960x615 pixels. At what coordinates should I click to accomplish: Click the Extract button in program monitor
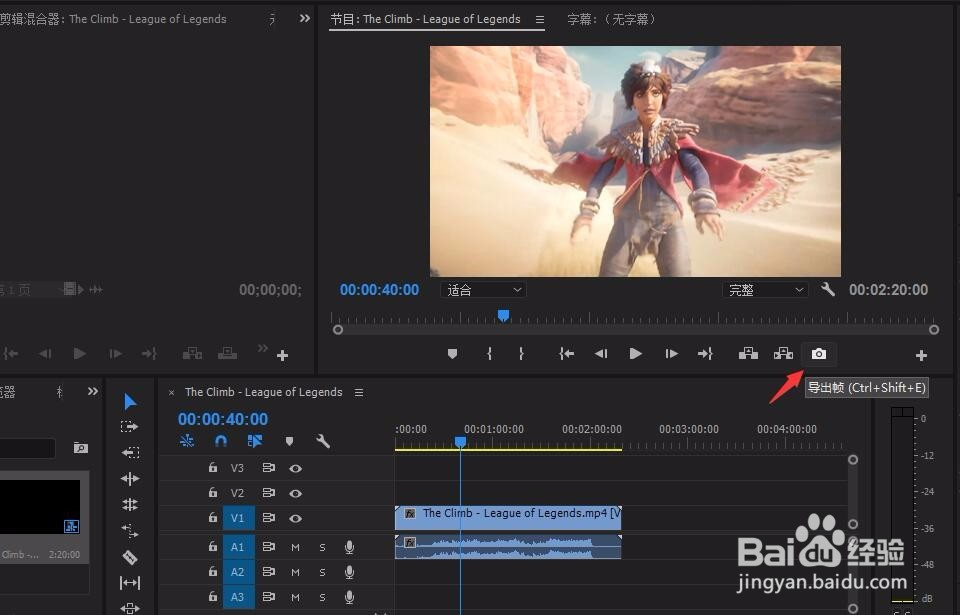click(x=783, y=353)
